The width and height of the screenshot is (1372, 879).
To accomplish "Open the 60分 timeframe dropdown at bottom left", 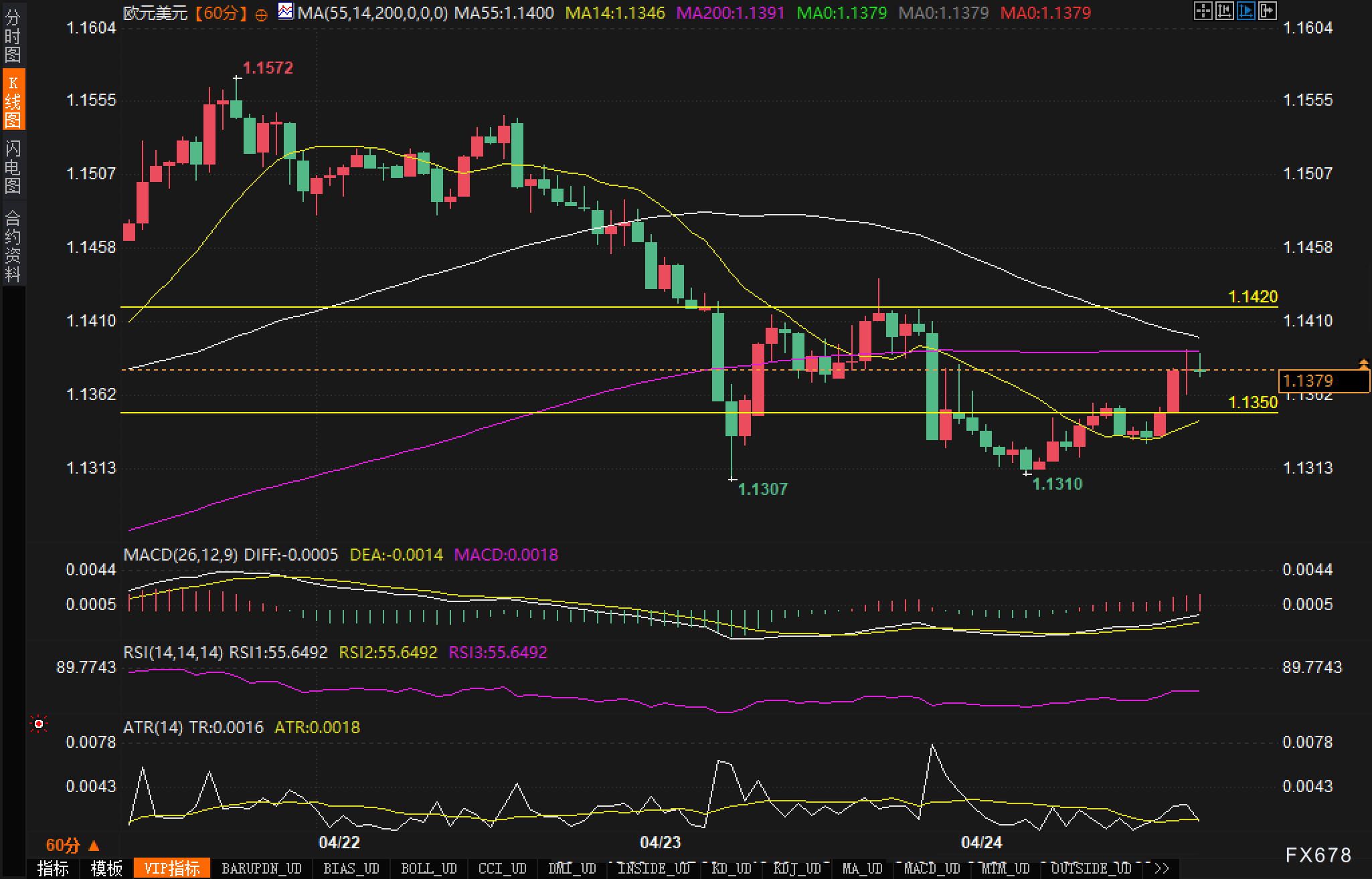I will point(72,846).
